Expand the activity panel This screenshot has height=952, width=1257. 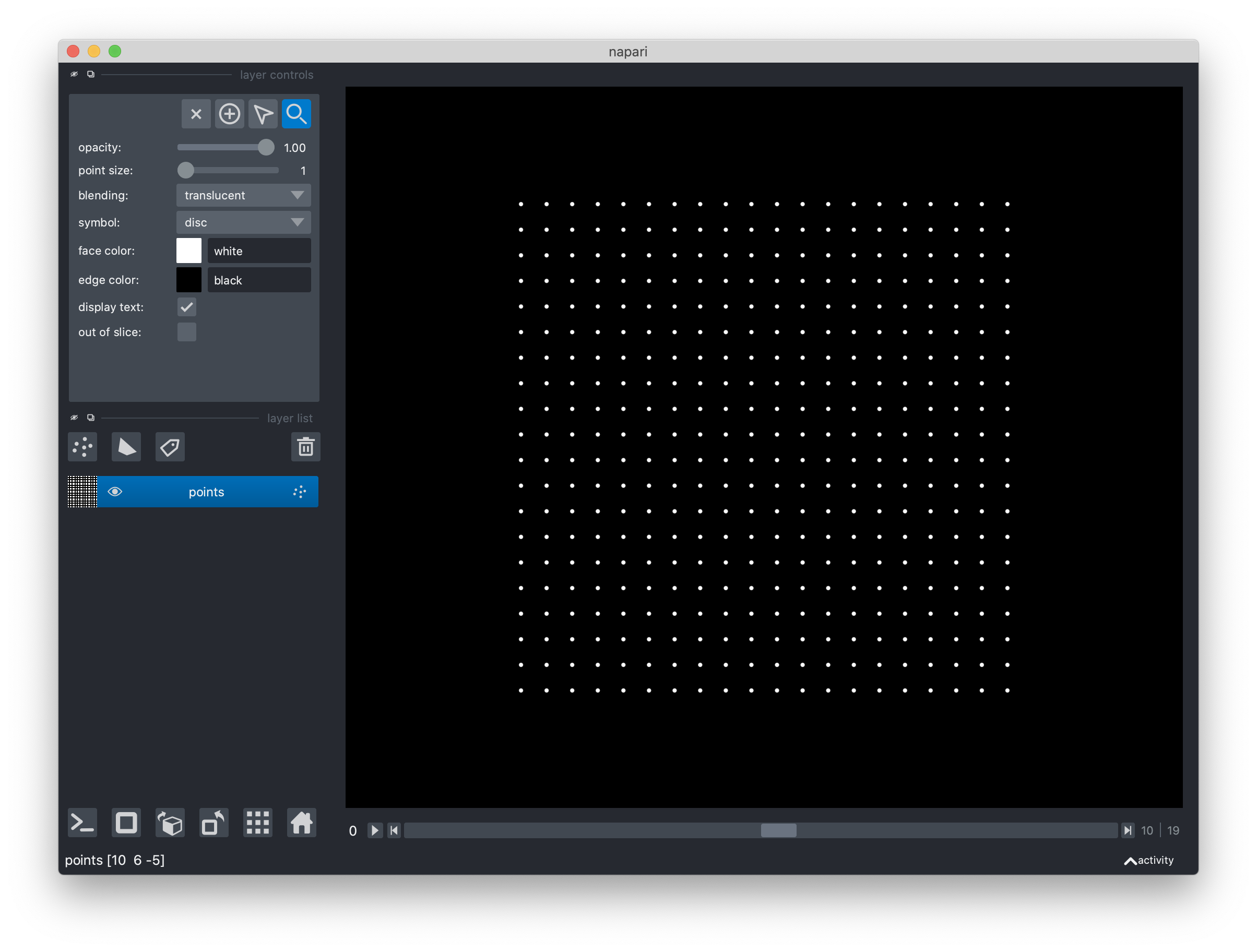(x=1148, y=860)
